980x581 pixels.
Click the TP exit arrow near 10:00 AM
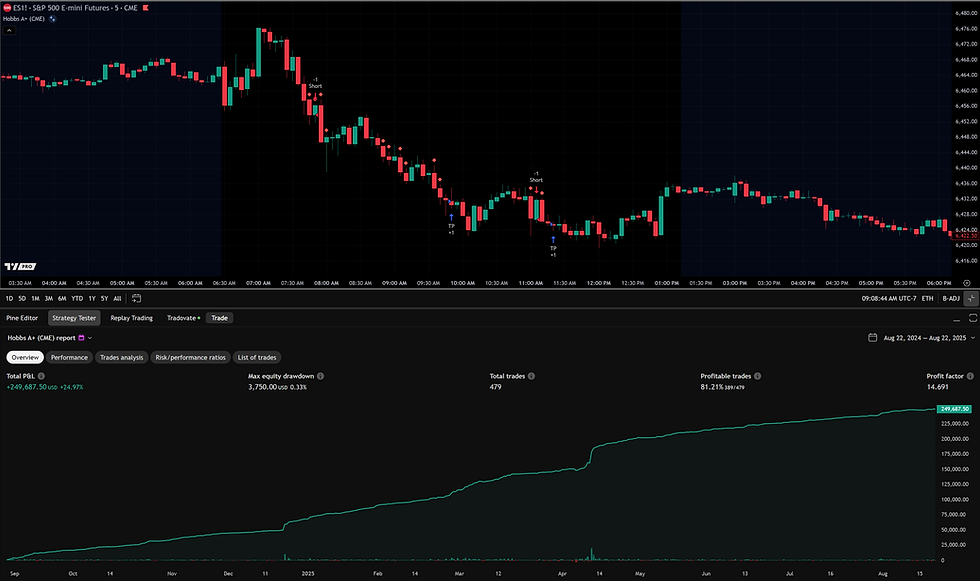451,217
